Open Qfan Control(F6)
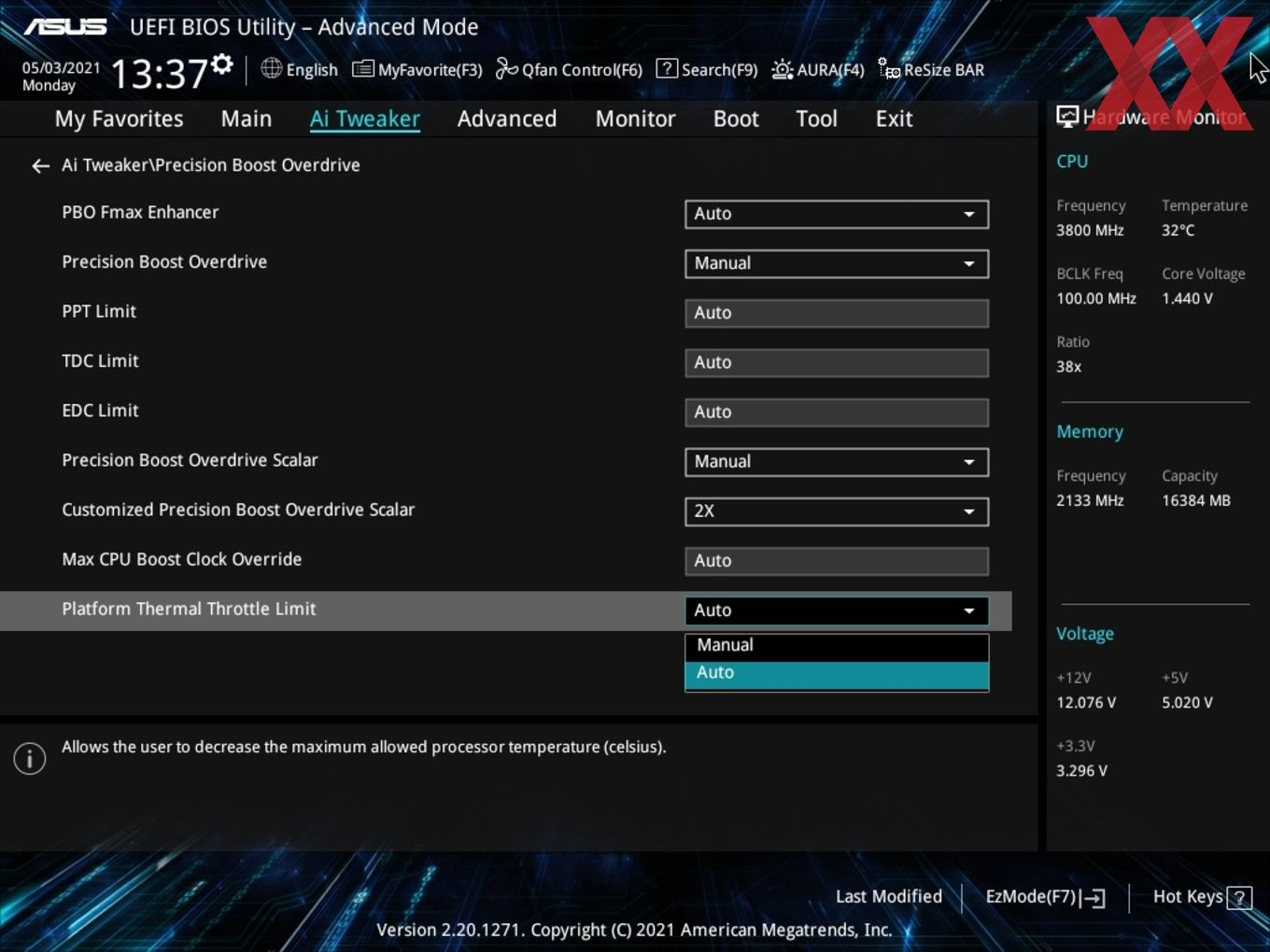The width and height of the screenshot is (1270, 952). [x=569, y=69]
